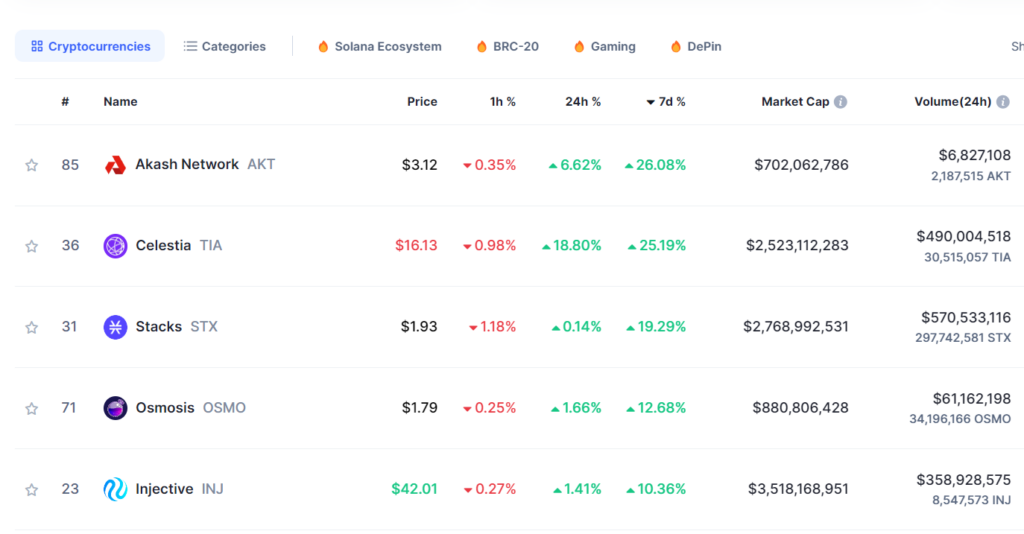Open the Gaming category link

click(612, 47)
